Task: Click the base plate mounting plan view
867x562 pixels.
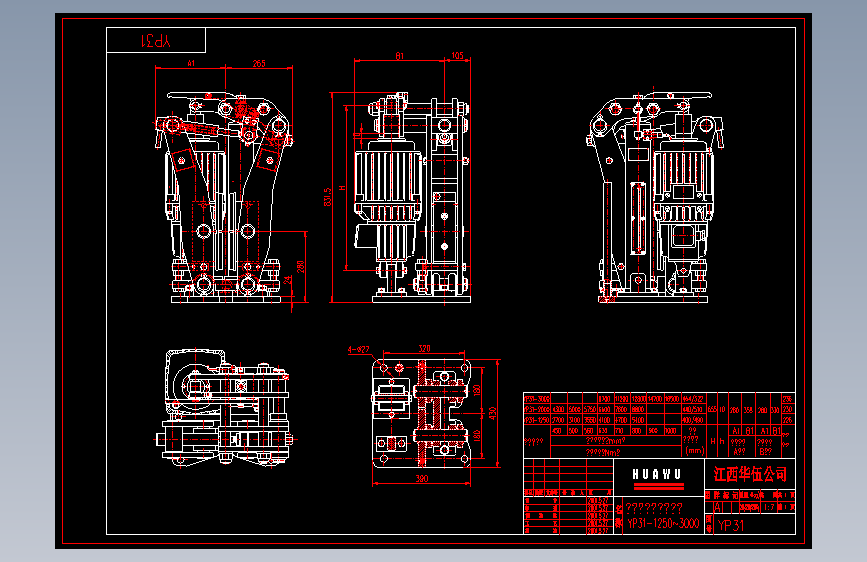Action: point(421,413)
